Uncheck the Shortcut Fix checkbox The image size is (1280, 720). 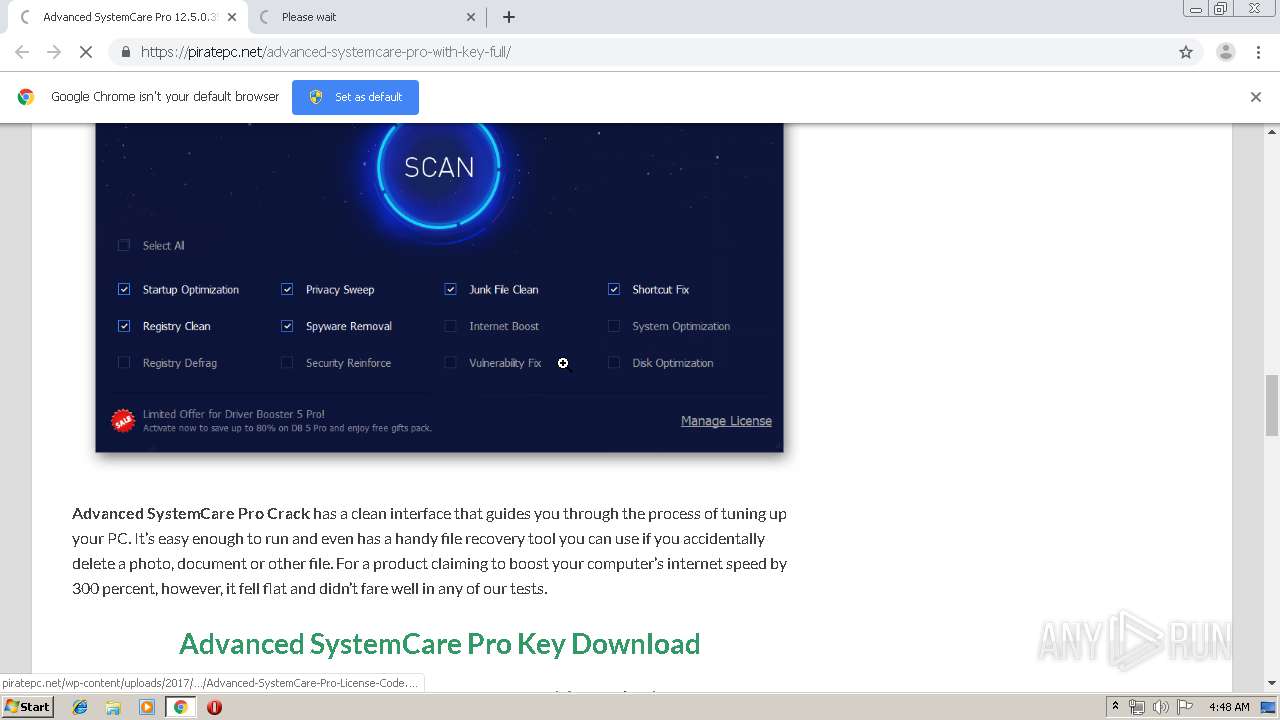(614, 290)
